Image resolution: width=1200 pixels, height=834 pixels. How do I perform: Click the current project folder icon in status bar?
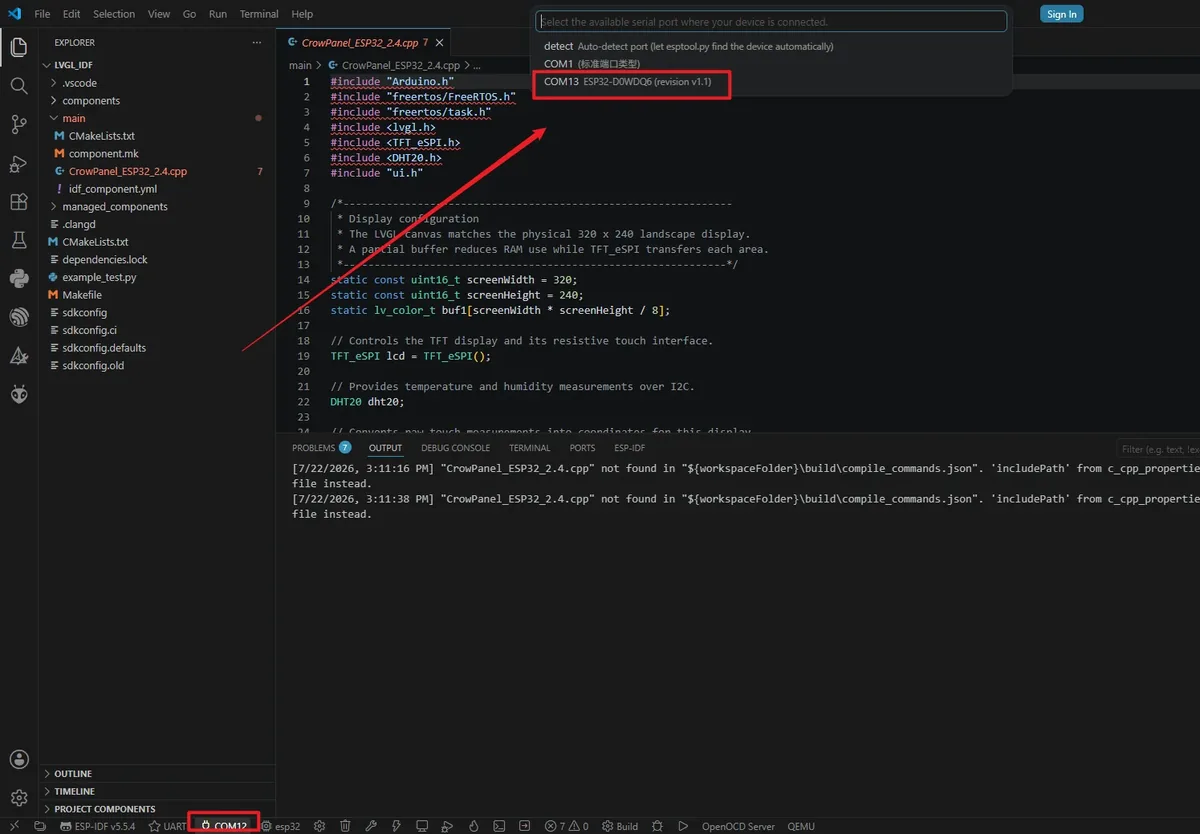coord(40,826)
